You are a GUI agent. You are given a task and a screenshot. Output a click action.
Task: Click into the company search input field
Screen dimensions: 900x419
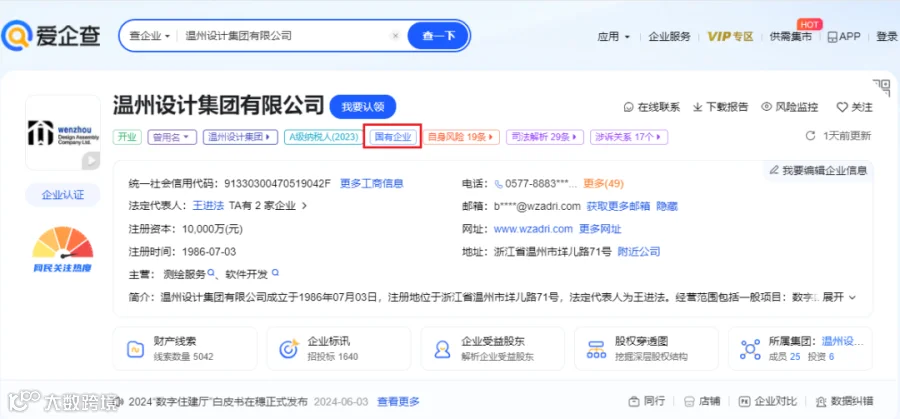284,36
